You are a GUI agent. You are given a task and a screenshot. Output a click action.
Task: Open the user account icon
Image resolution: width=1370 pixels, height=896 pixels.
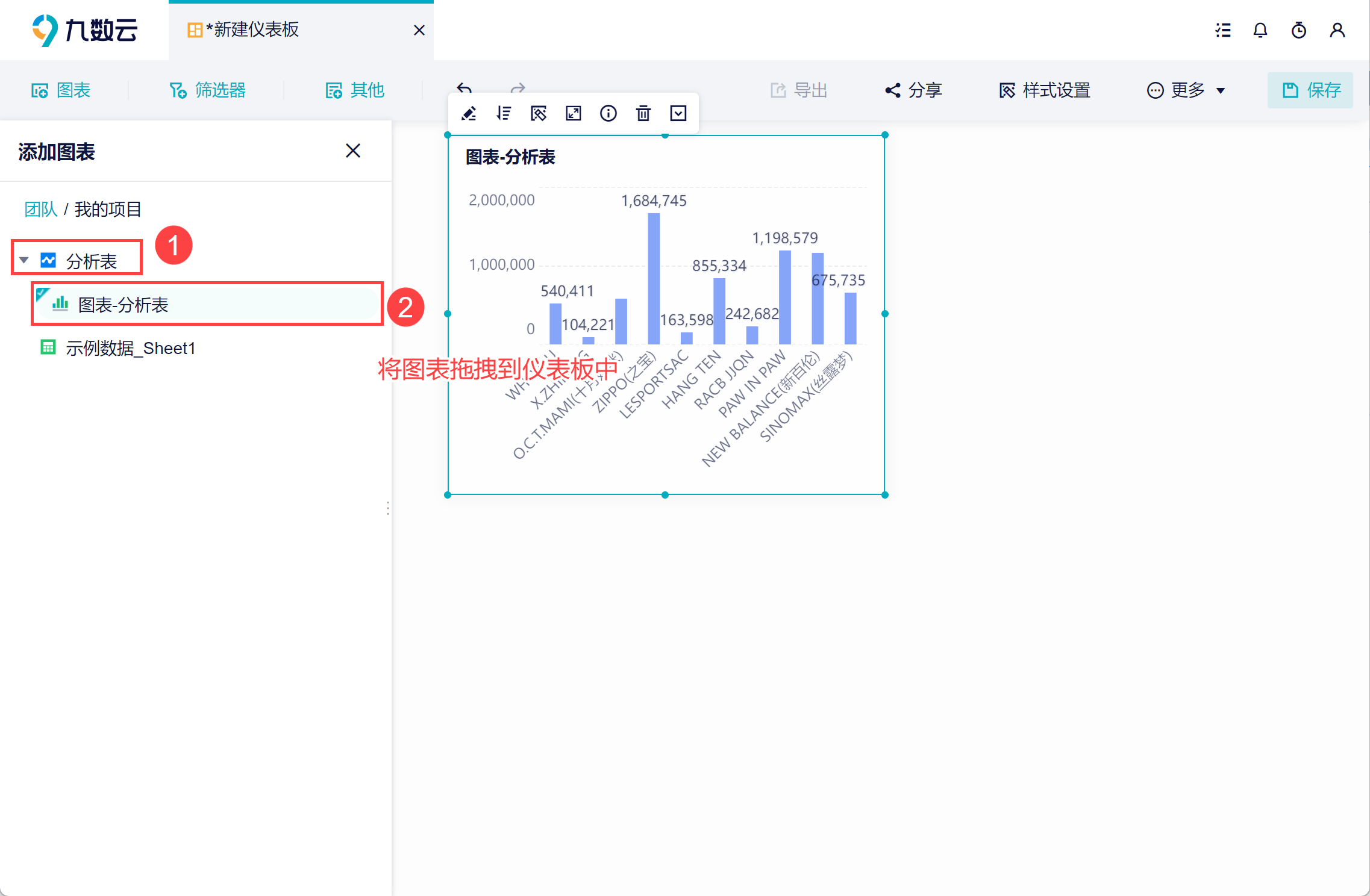tap(1337, 30)
